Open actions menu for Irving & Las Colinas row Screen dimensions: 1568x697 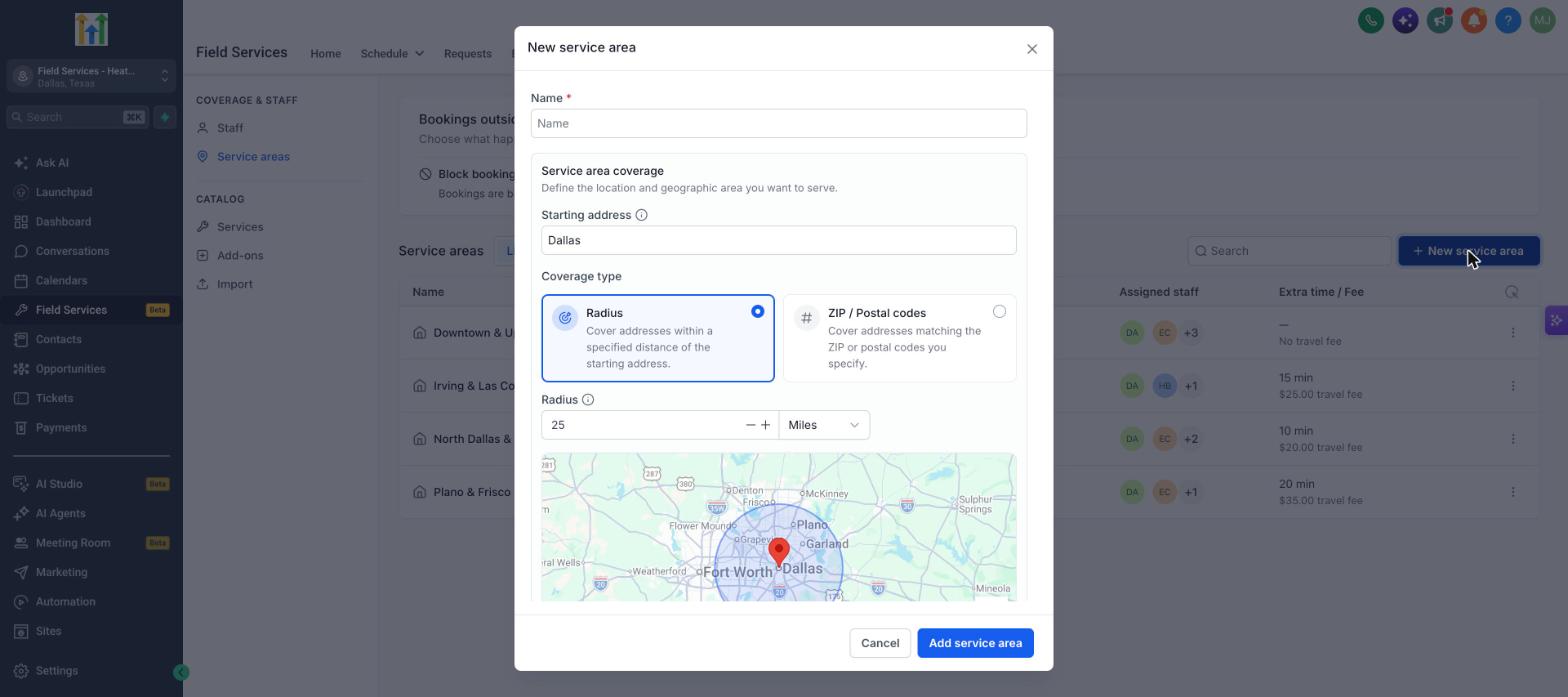[x=1512, y=386]
